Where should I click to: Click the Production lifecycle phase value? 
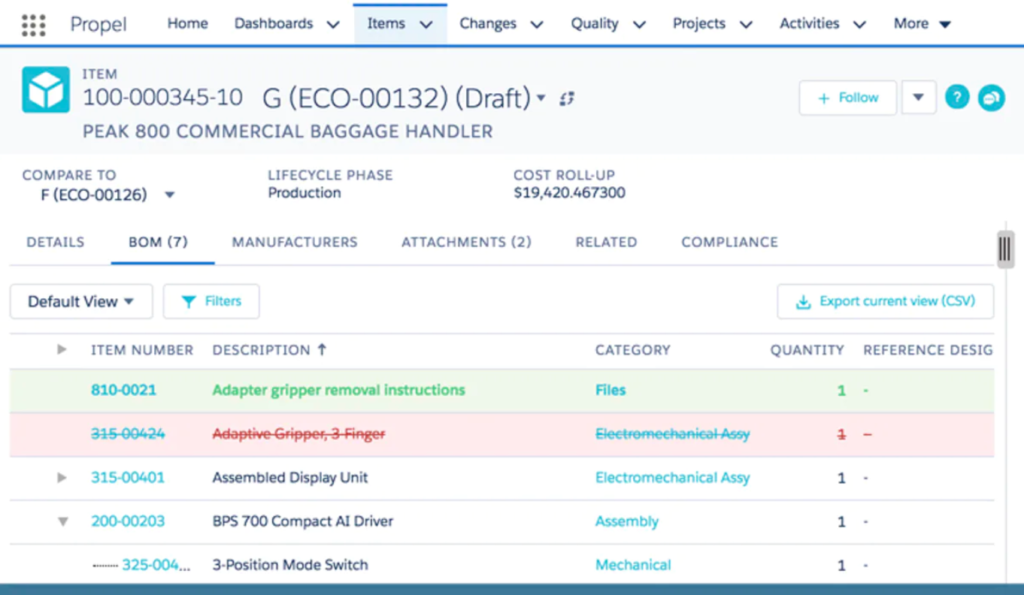pos(304,193)
